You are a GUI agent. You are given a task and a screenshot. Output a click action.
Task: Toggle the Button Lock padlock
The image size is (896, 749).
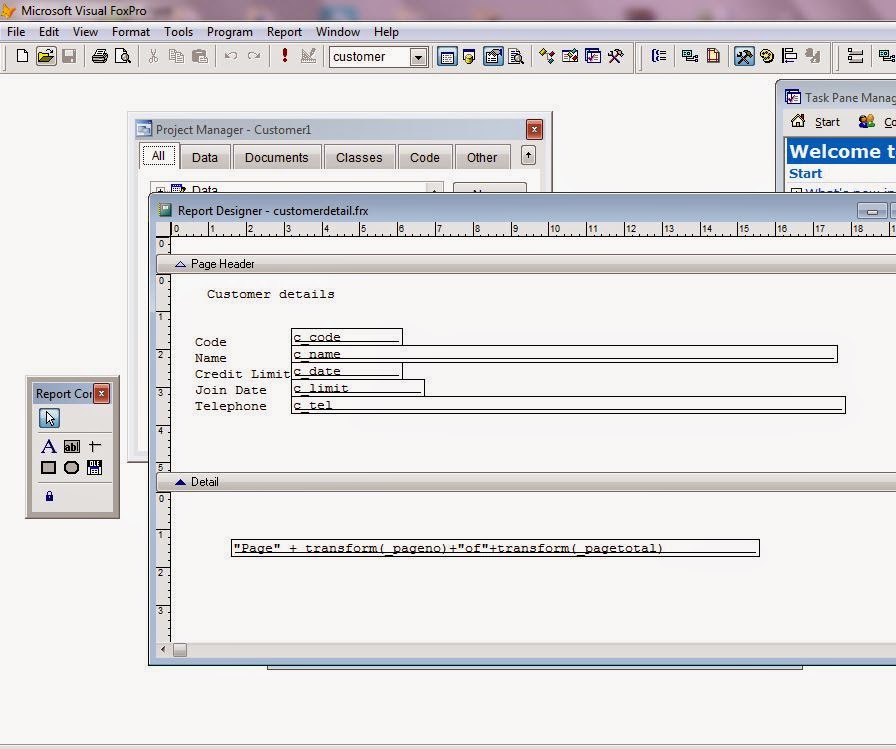tap(49, 496)
